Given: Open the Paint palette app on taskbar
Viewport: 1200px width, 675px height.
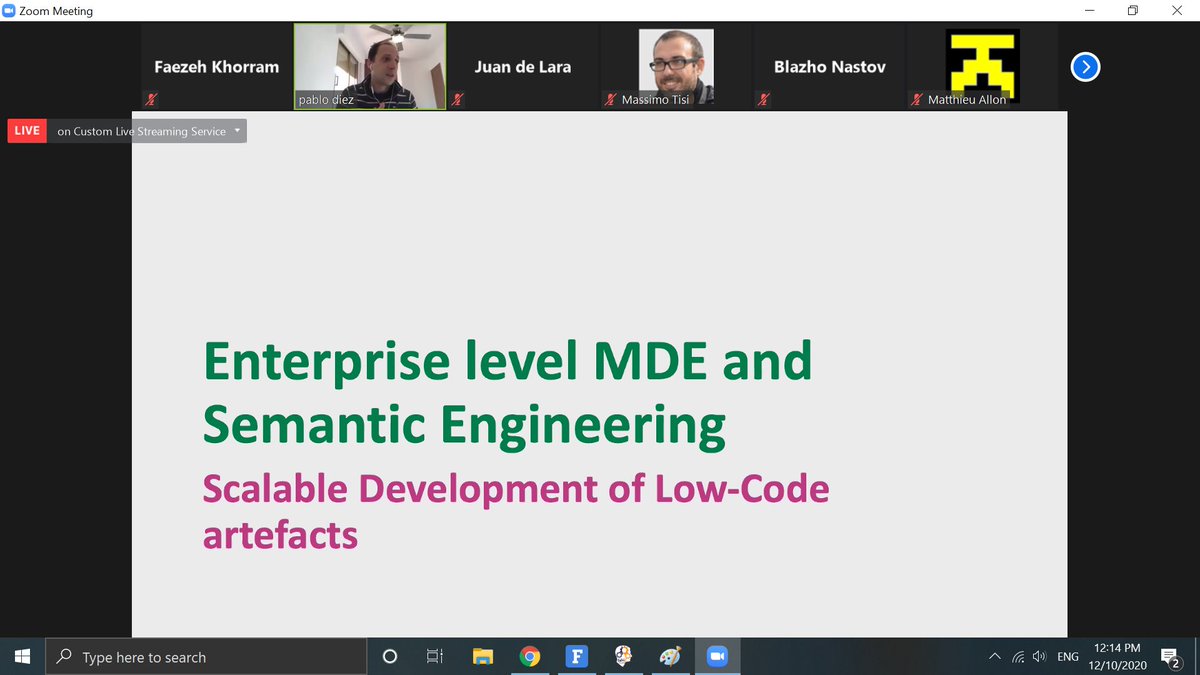Looking at the screenshot, I should pyautogui.click(x=669, y=657).
